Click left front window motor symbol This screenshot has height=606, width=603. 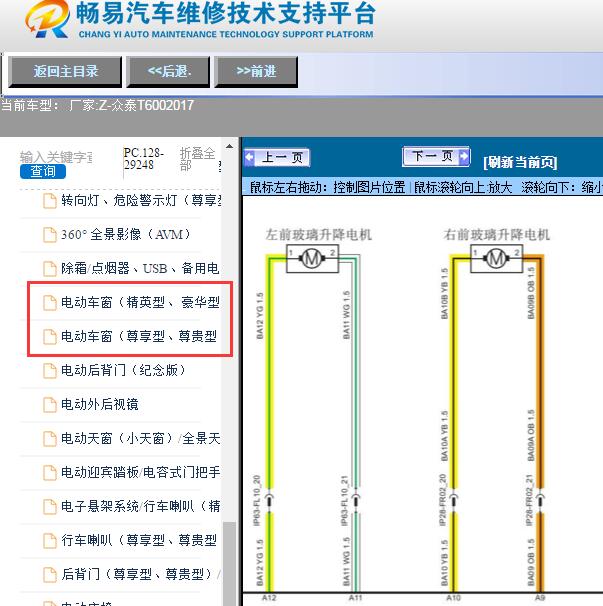pos(312,259)
